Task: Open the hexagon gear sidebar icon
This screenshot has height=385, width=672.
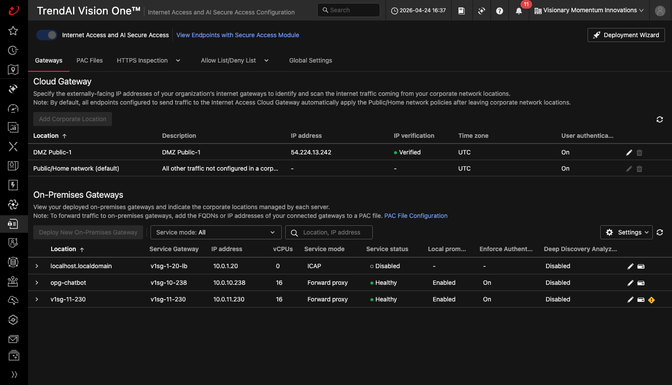Action: tap(13, 320)
